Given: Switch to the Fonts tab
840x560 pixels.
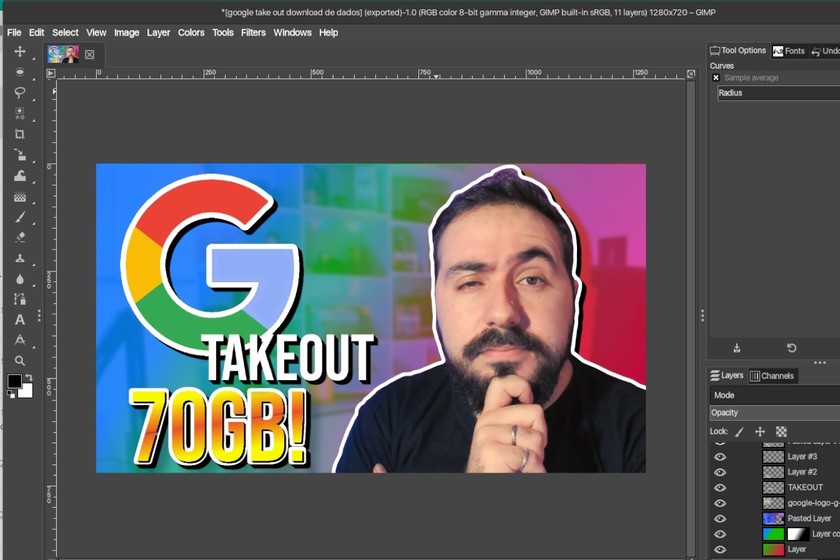Looking at the screenshot, I should 789,51.
